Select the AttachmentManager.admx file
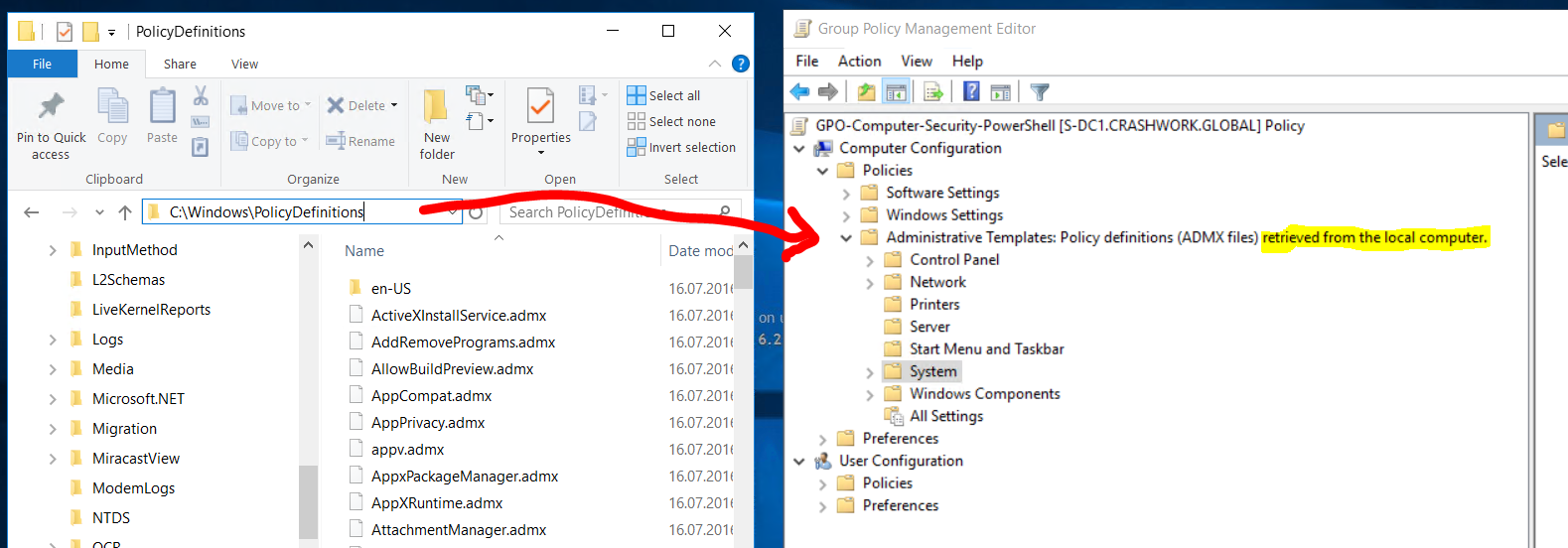1568x548 pixels. [x=448, y=530]
